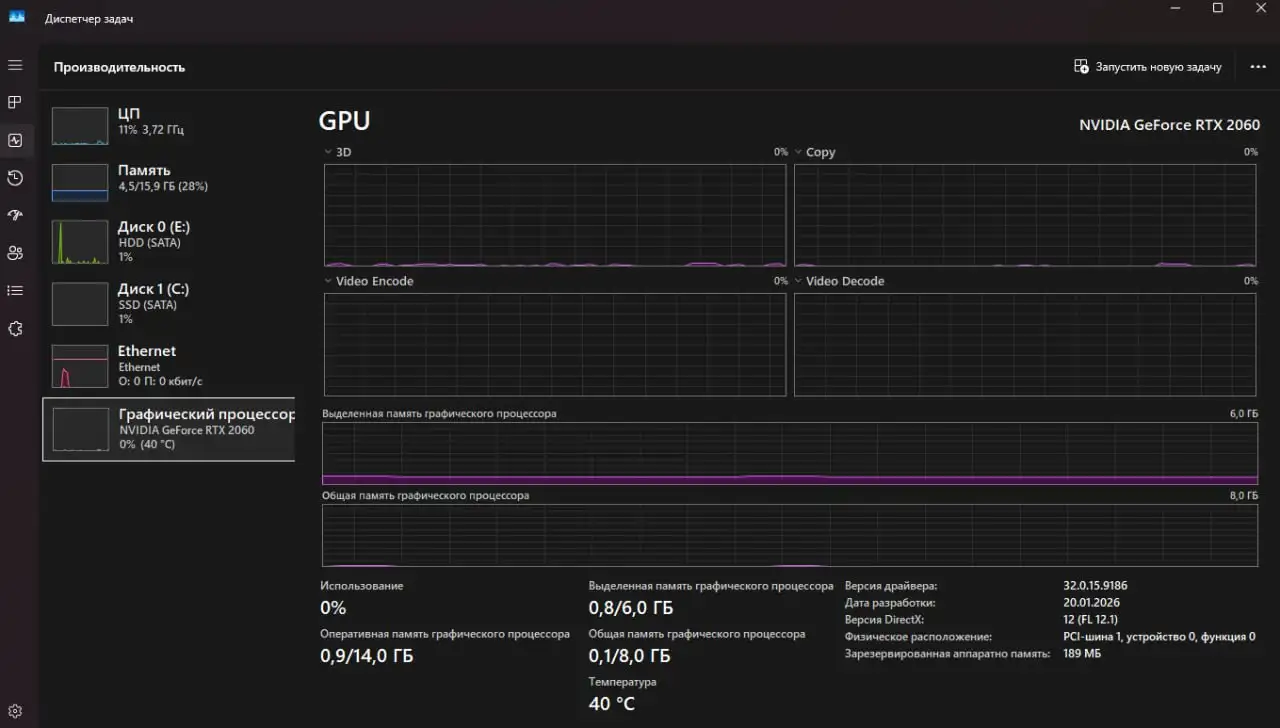The height and width of the screenshot is (728, 1280).
Task: Click the Запустить новую задачу button
Action: click(x=1148, y=67)
